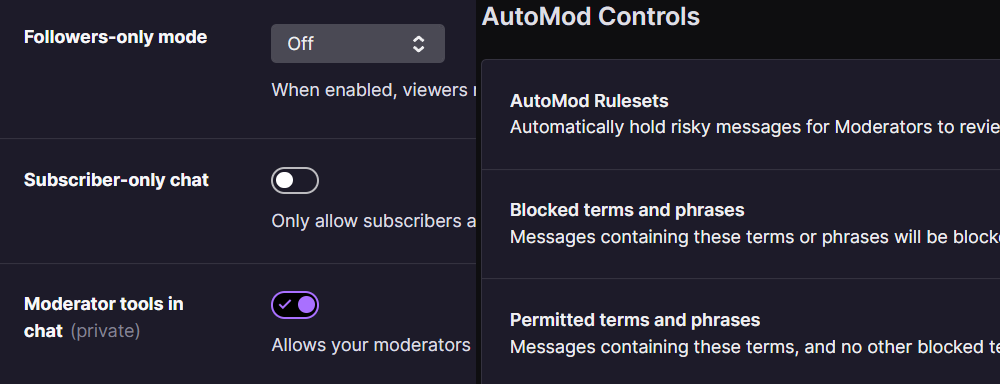
Task: Select the AutoMod Controls heading
Action: click(x=591, y=17)
